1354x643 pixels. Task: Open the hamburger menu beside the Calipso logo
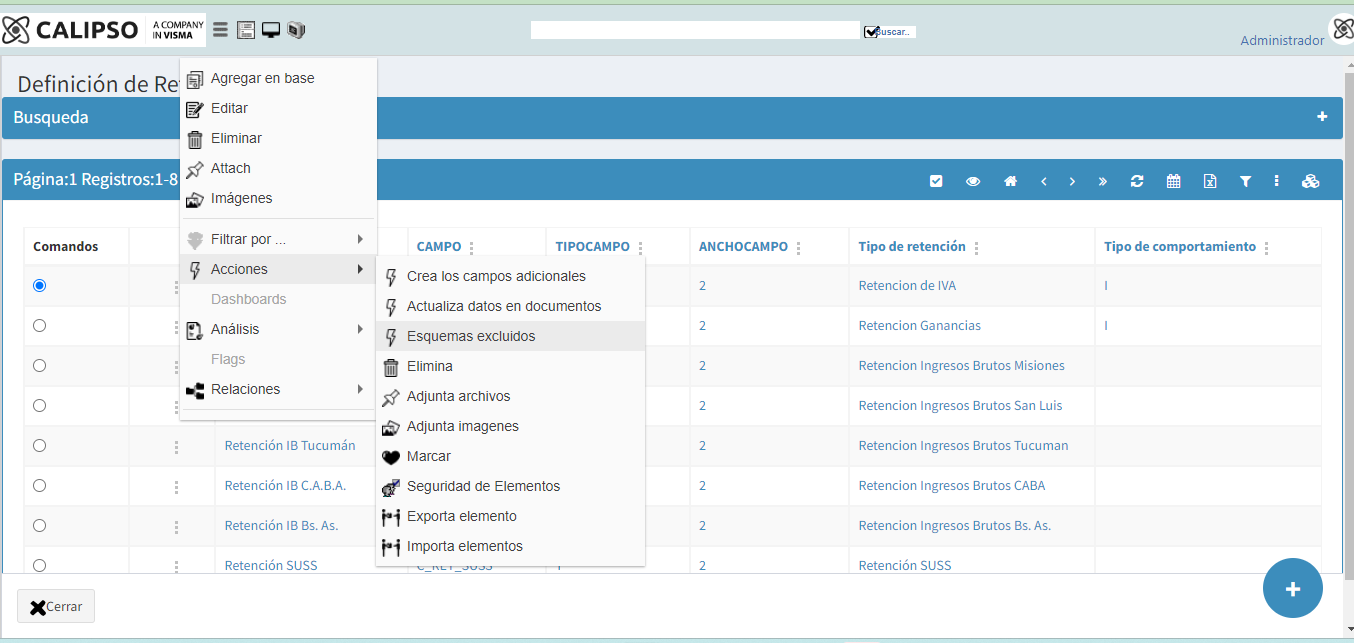tap(221, 30)
